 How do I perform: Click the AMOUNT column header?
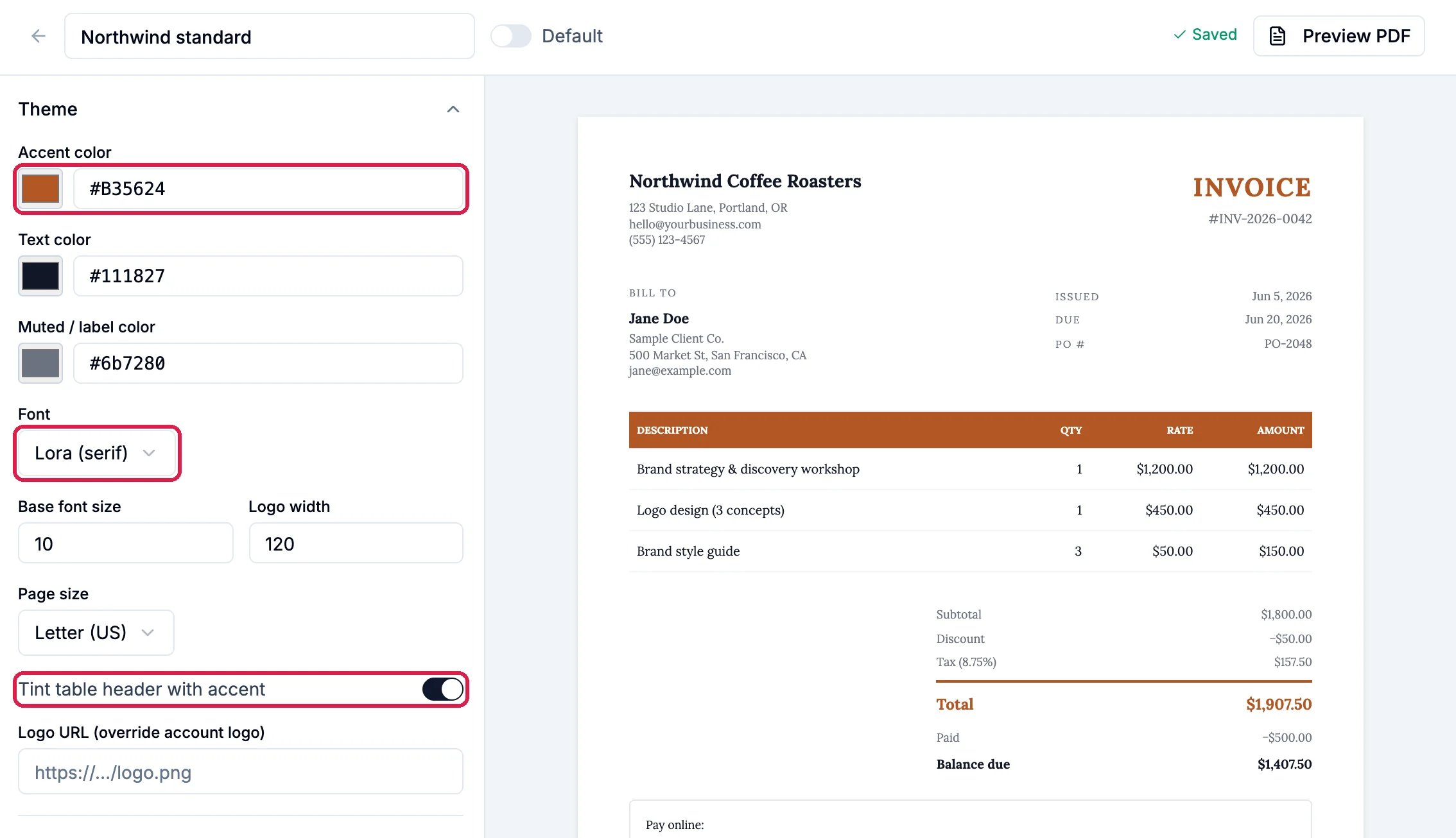1280,430
